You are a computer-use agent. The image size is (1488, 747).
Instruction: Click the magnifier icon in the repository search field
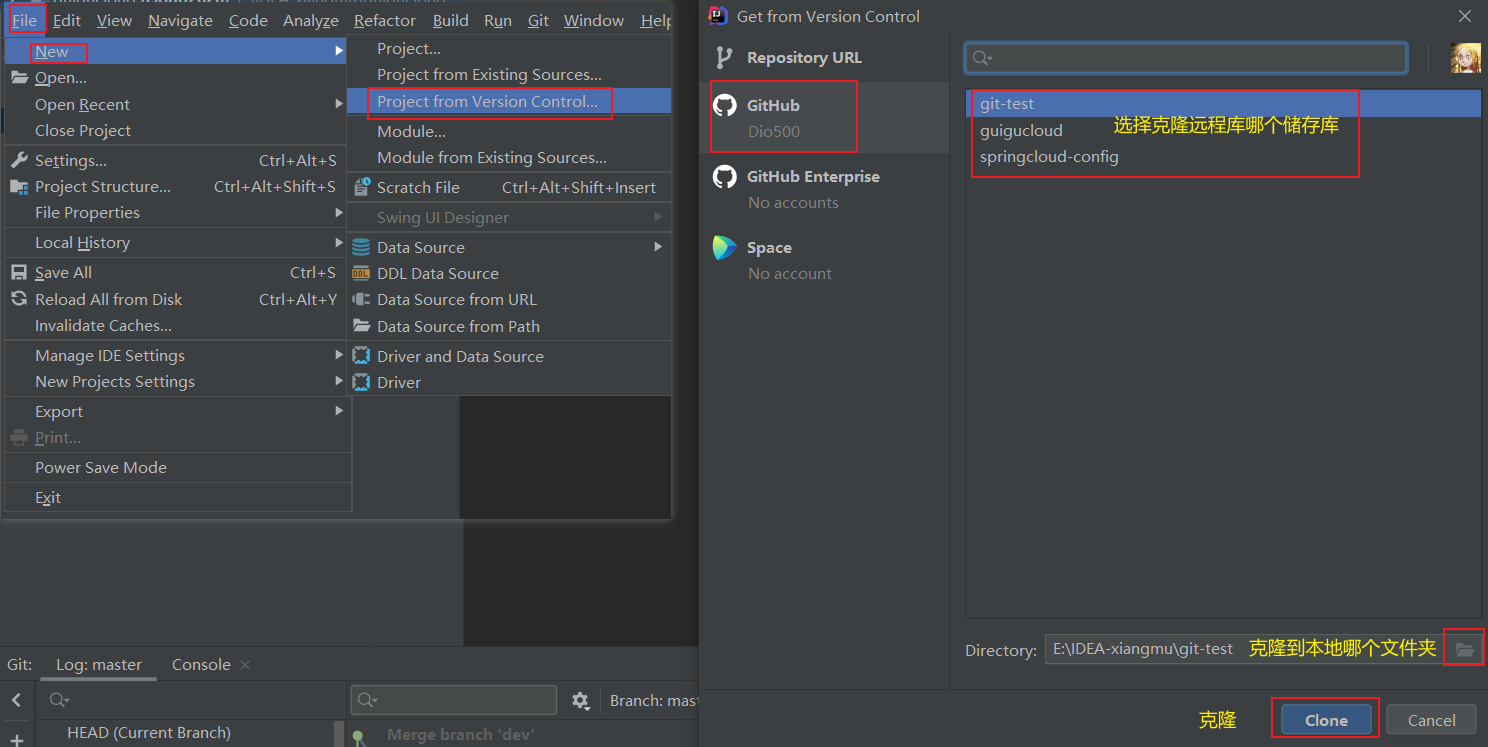[x=981, y=57]
